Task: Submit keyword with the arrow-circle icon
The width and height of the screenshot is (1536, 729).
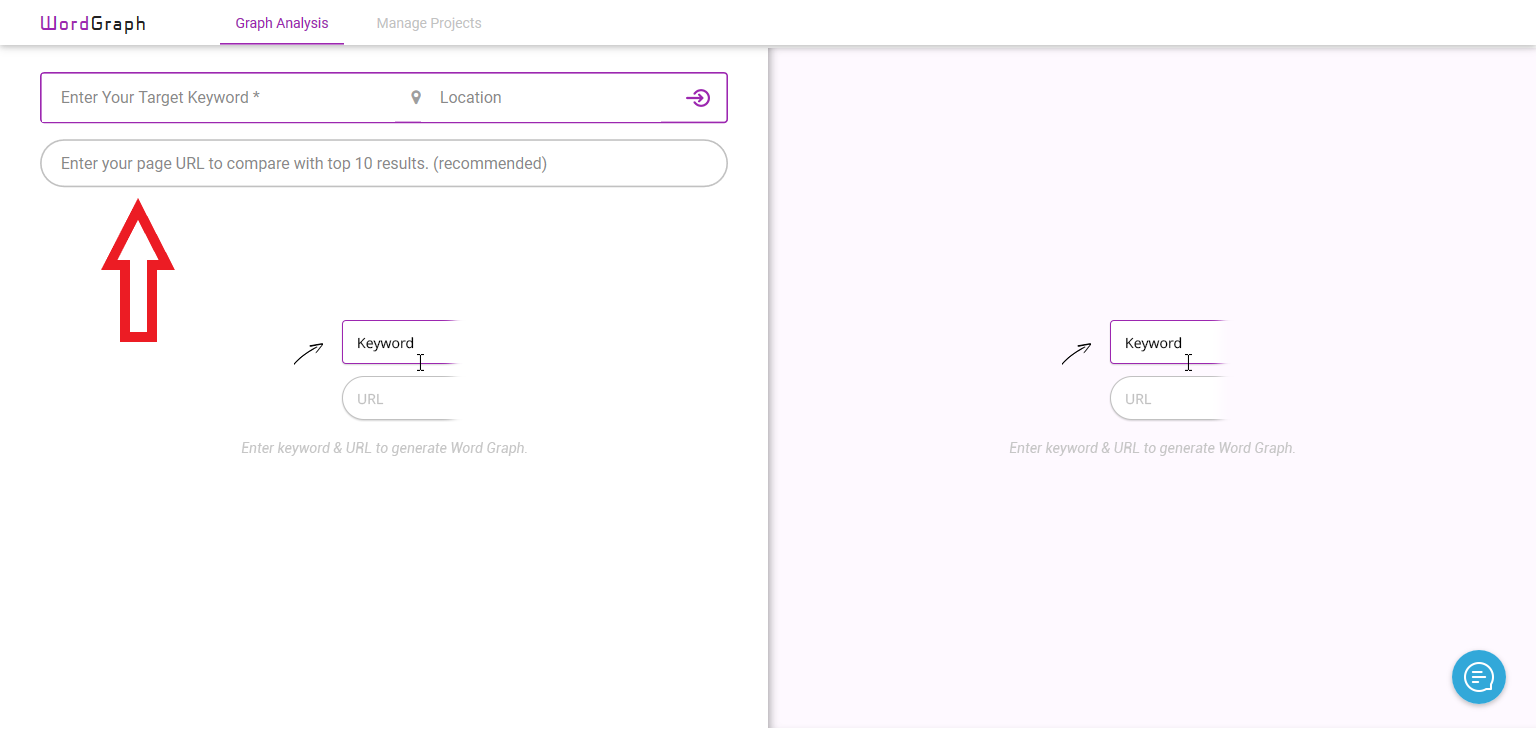Action: coord(698,98)
